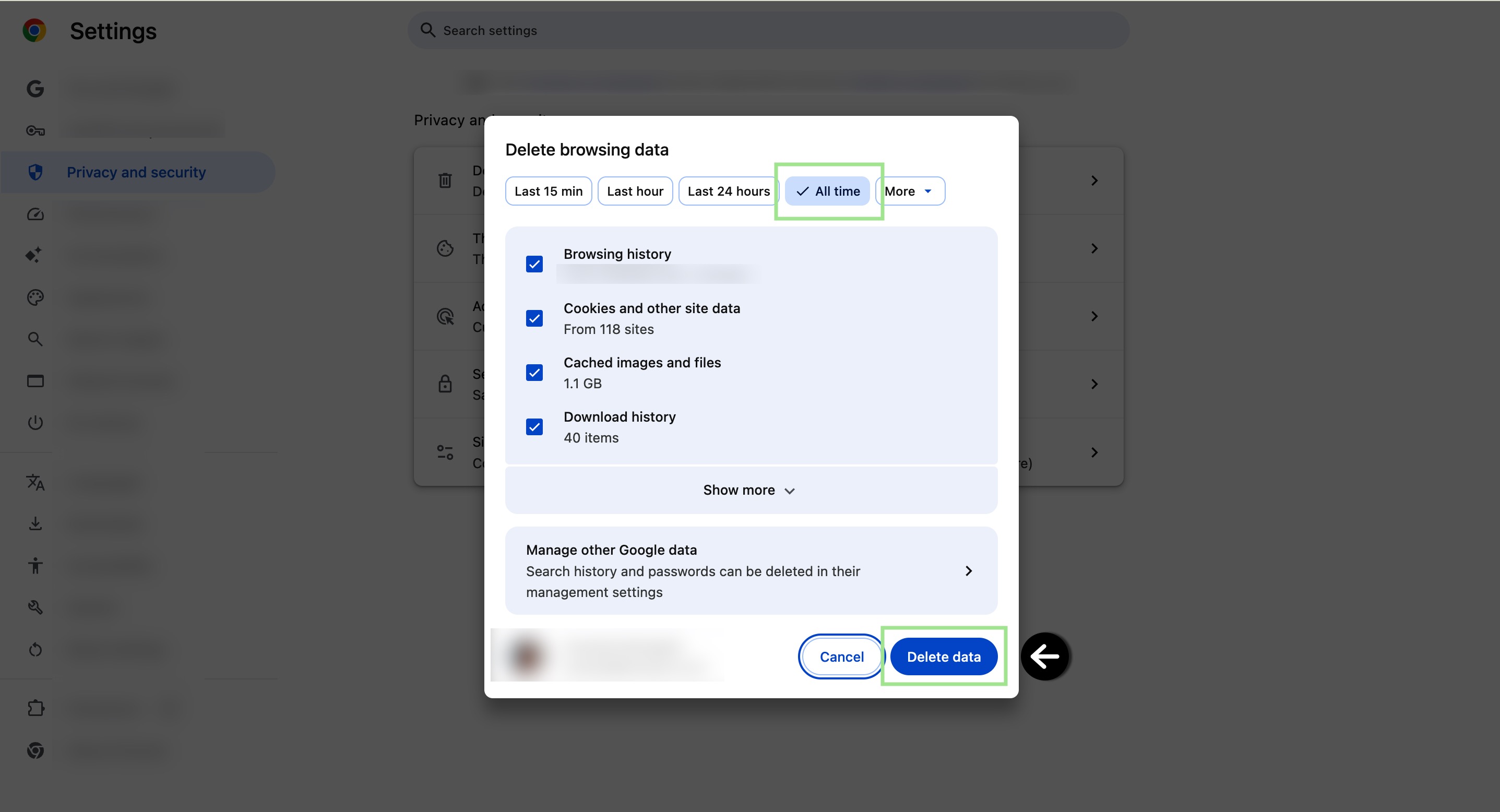Viewport: 1500px width, 812px height.
Task: Uncheck Cookies and other site data checkbox
Action: [534, 318]
